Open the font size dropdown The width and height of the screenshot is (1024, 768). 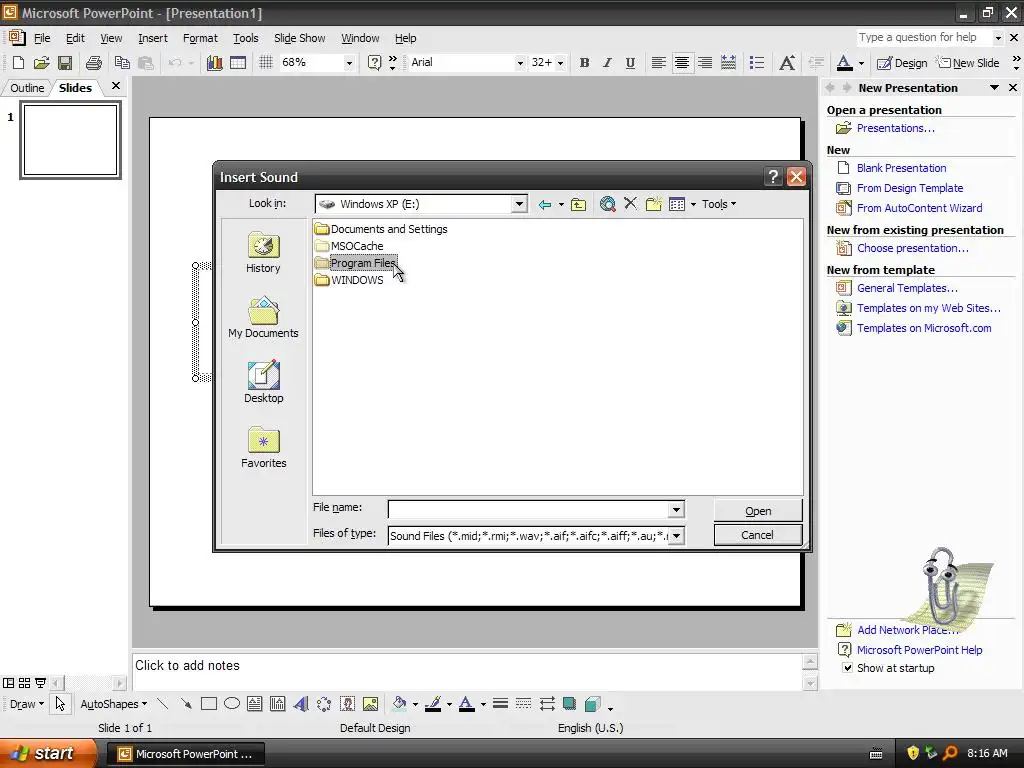click(560, 63)
